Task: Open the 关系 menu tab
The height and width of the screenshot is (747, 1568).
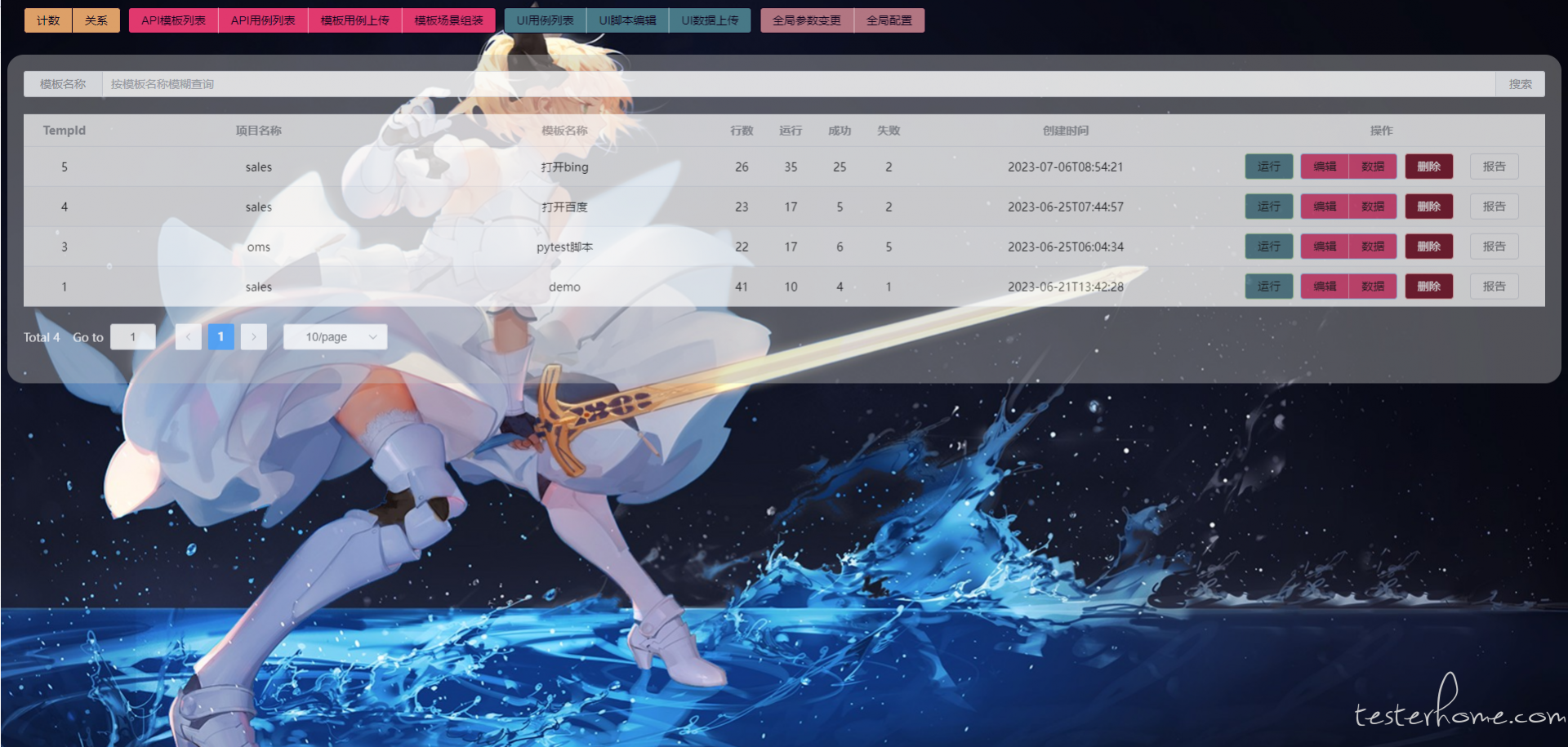Action: coord(96,20)
